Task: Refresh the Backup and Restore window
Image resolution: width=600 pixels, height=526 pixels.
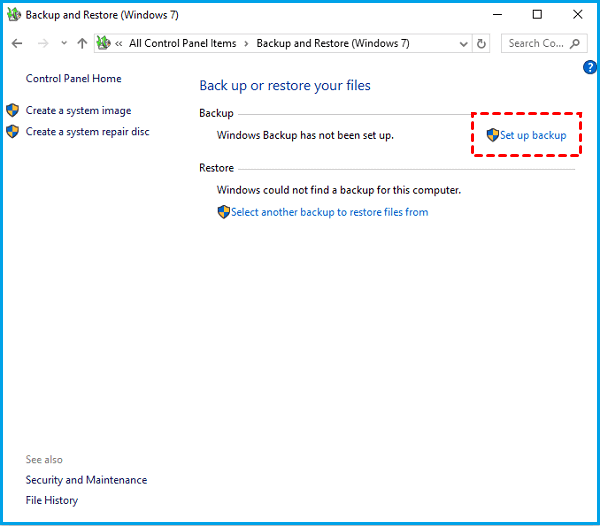Action: click(x=481, y=44)
